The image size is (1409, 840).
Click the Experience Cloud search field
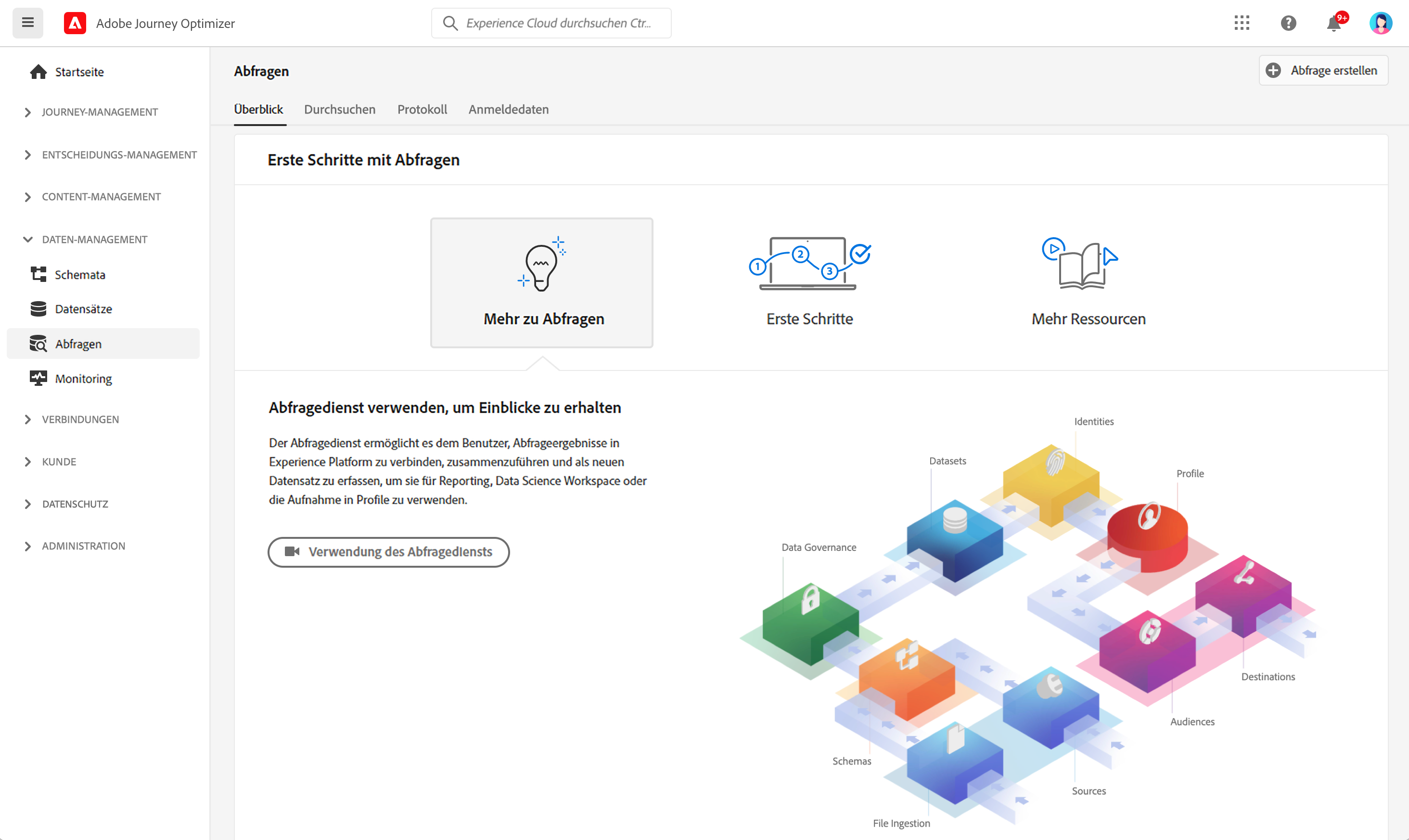(x=558, y=23)
